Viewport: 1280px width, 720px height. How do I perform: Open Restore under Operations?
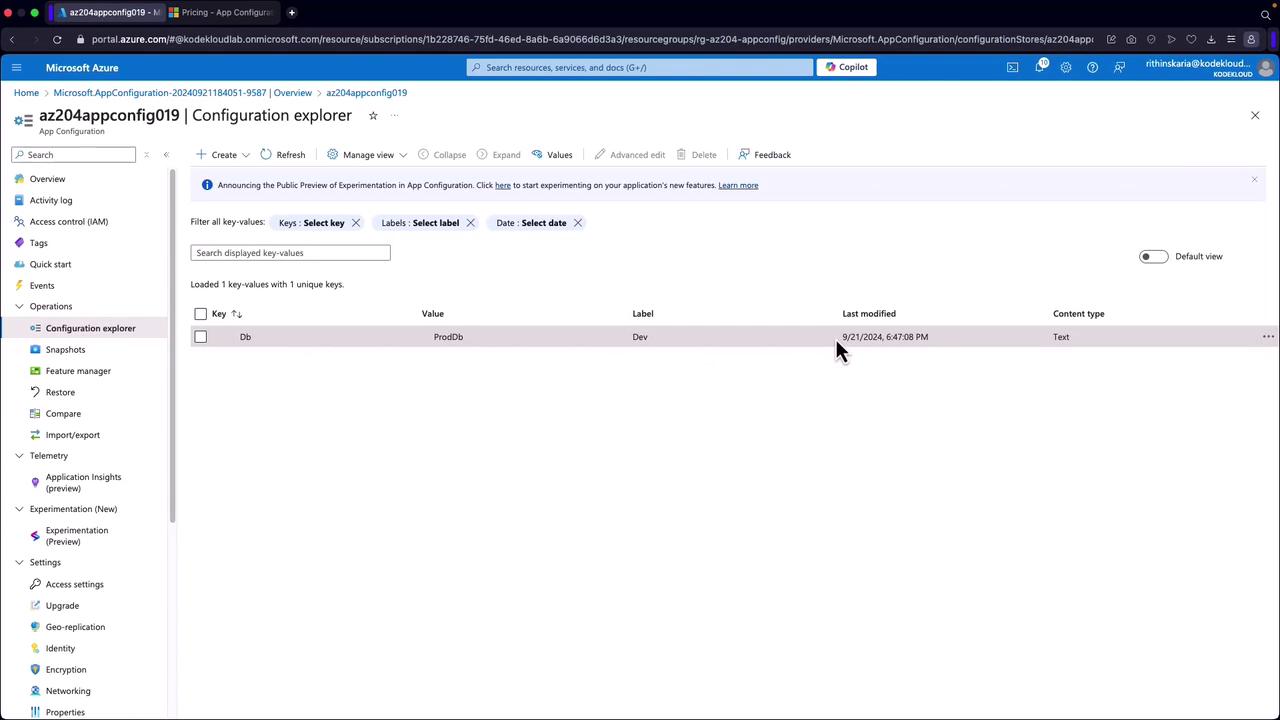click(60, 392)
